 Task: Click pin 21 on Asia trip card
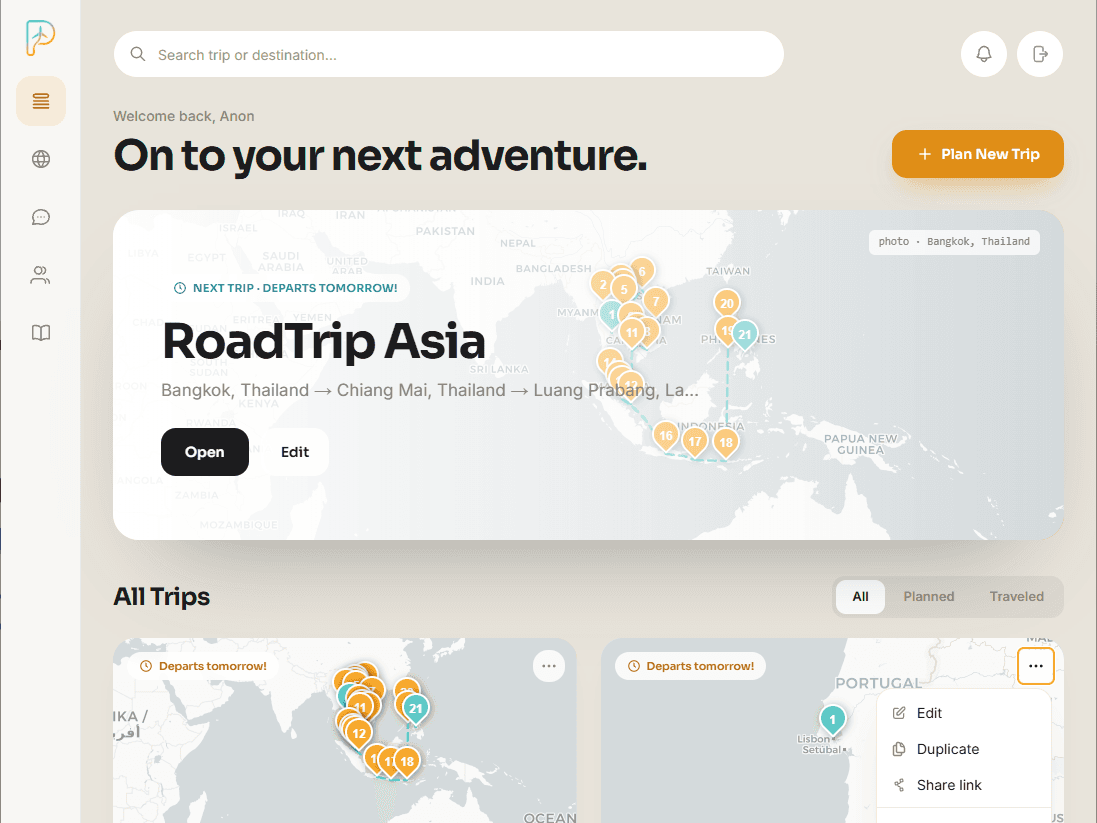pyautogui.click(x=416, y=709)
